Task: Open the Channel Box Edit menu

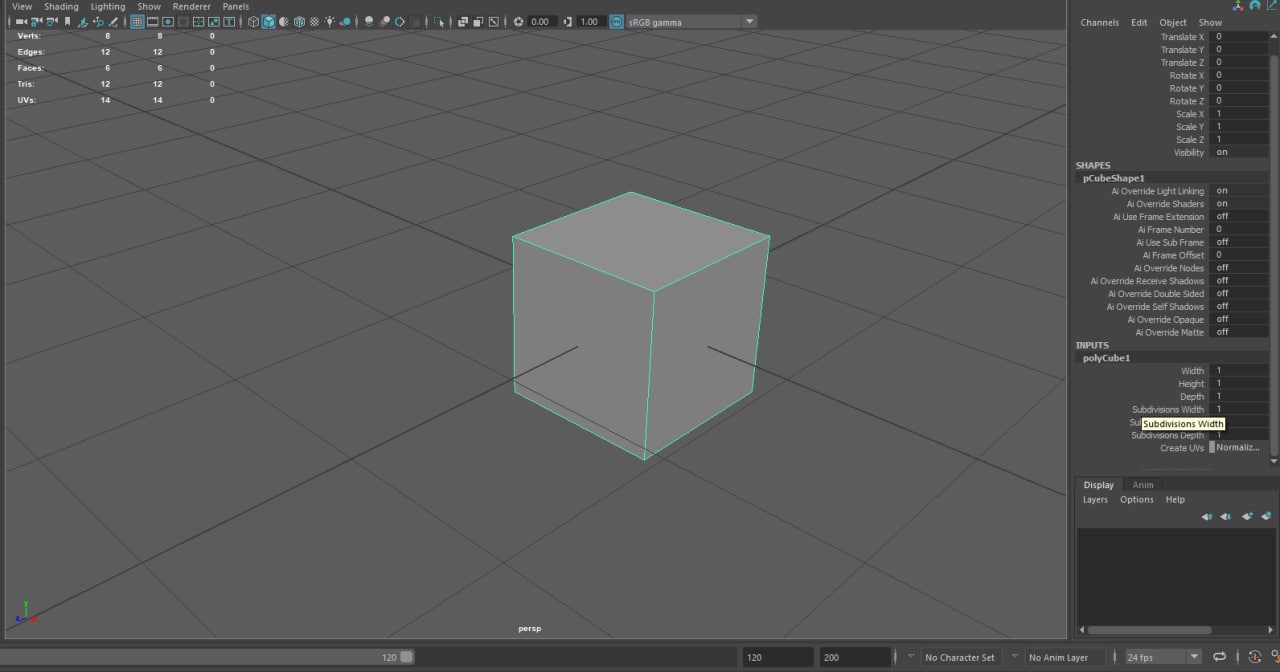Action: coord(1139,22)
